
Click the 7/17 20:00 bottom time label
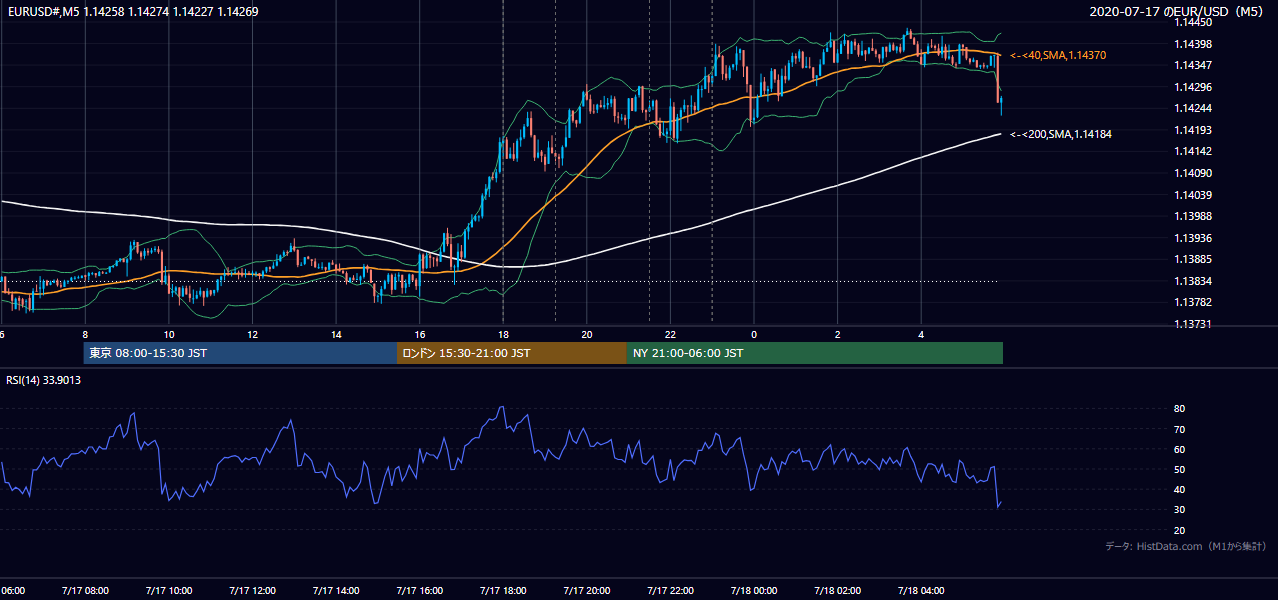[586, 591]
